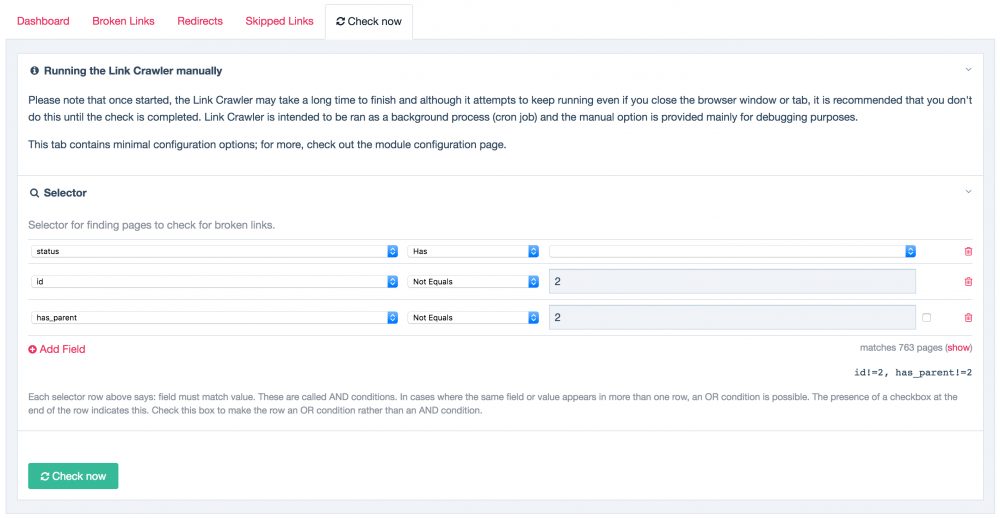This screenshot has height=518, width=1000.
Task: Click the info icon beside Running the Link Crawler
Action: (x=33, y=71)
